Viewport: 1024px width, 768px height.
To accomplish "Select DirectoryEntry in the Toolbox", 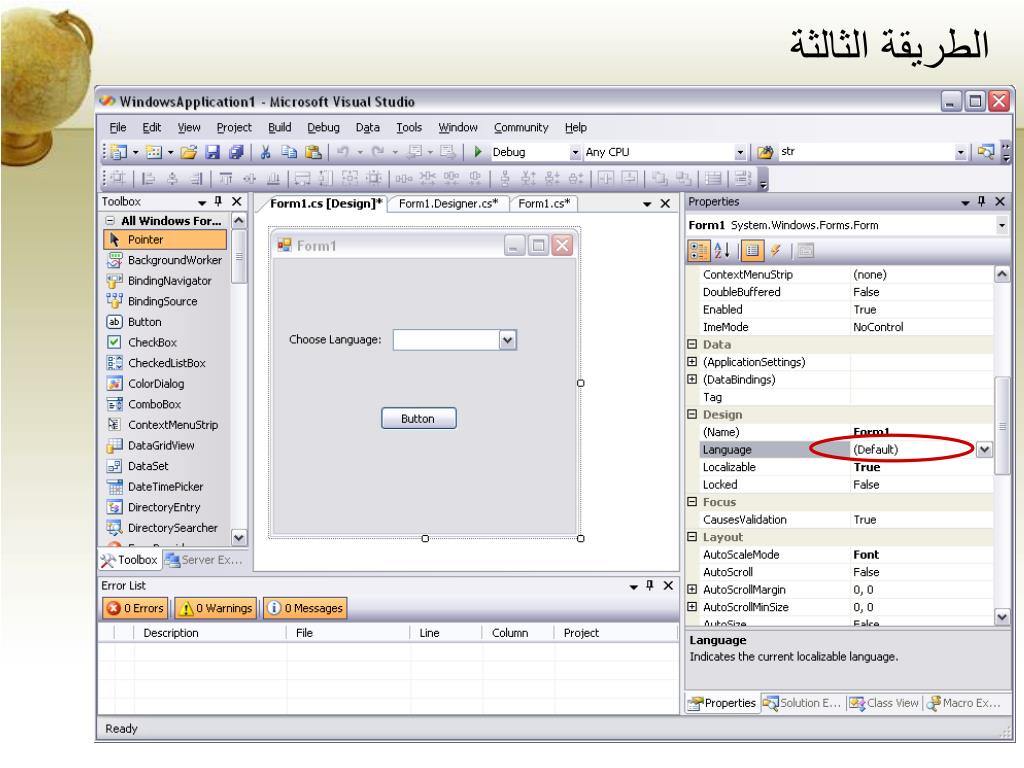I will 165,507.
